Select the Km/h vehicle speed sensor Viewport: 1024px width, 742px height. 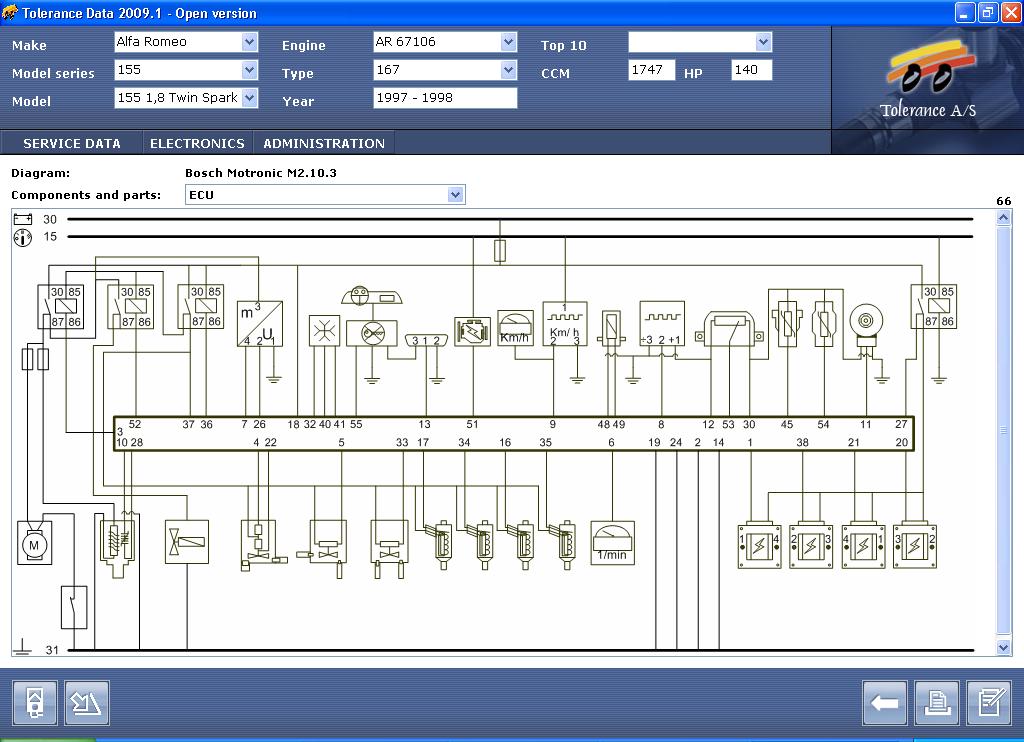click(565, 323)
